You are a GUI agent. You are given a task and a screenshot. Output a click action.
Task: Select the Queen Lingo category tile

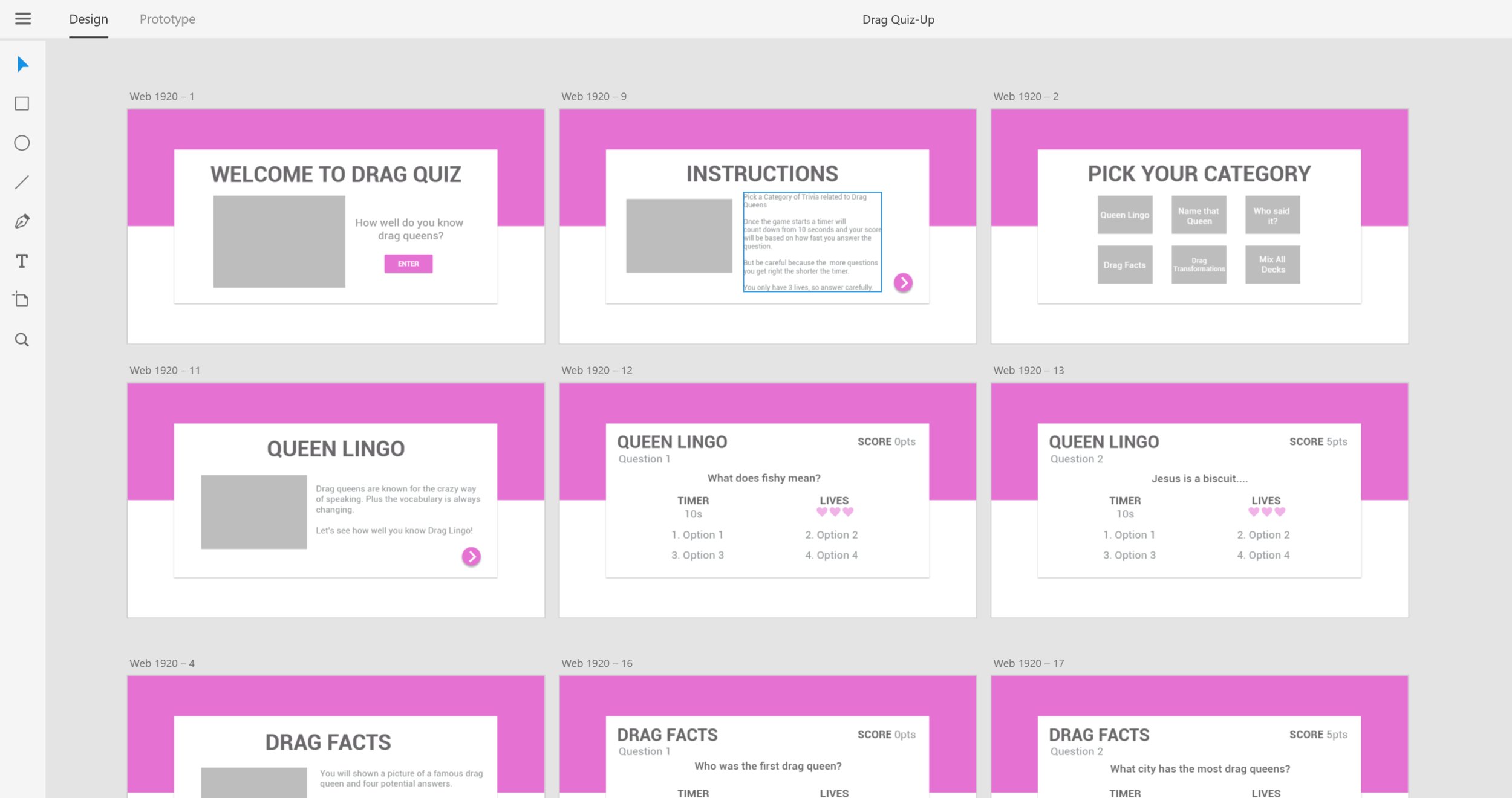point(1124,215)
